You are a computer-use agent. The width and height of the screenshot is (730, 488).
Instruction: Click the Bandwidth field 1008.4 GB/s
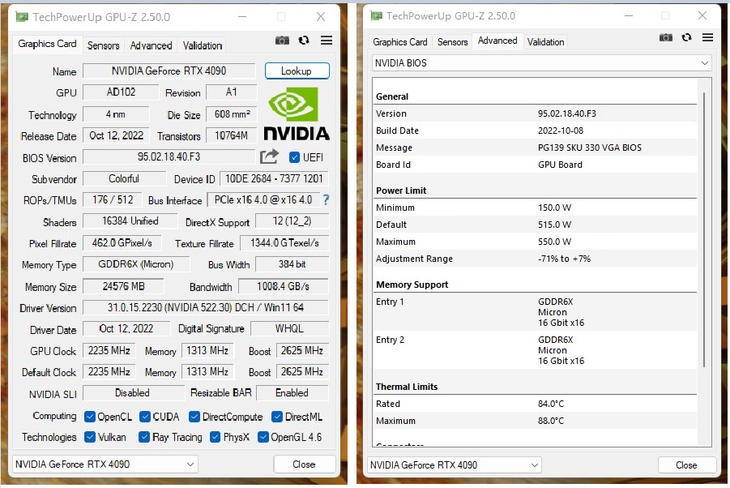click(284, 286)
